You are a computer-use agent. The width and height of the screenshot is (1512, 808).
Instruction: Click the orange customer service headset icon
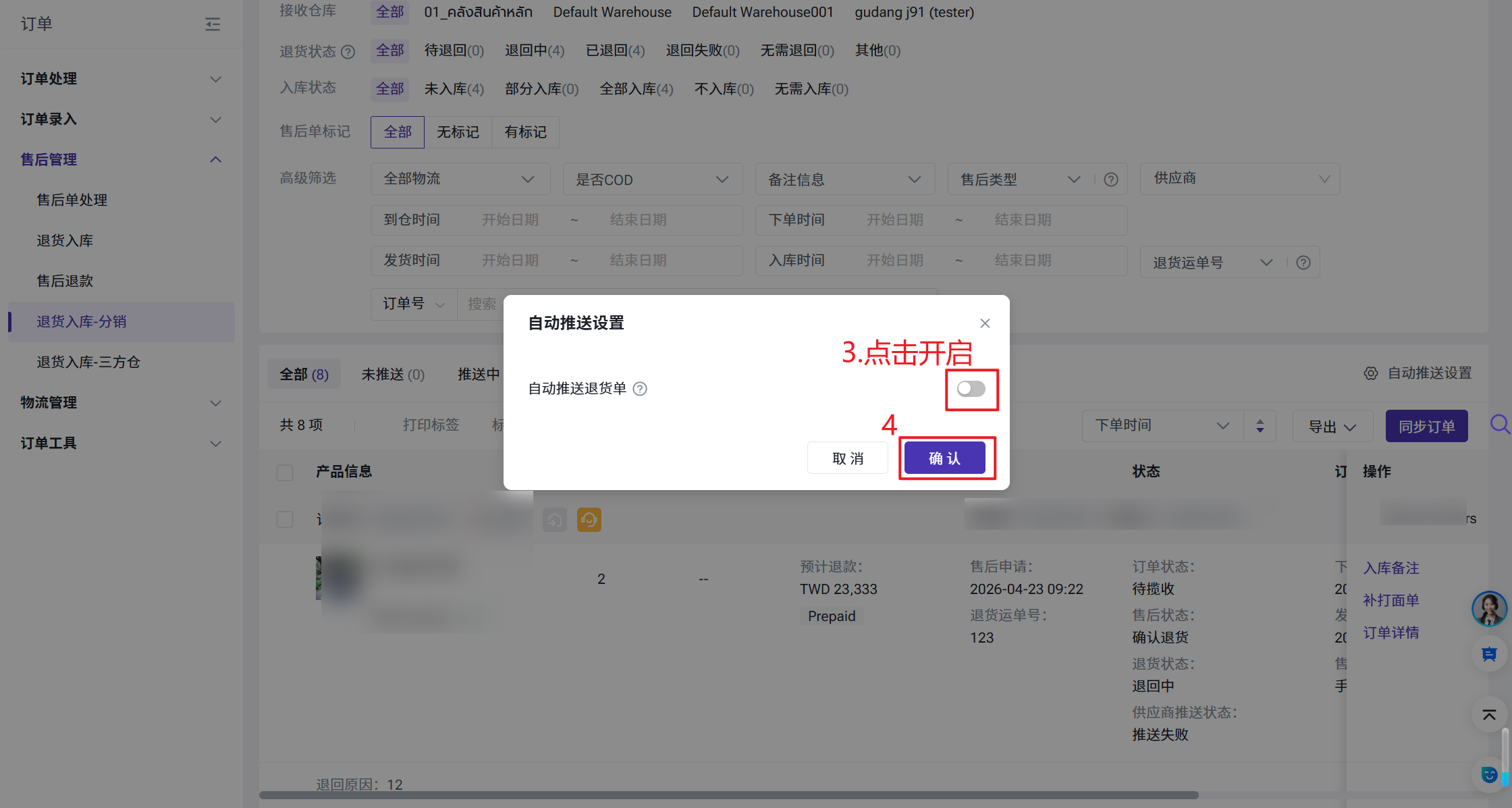tap(589, 520)
